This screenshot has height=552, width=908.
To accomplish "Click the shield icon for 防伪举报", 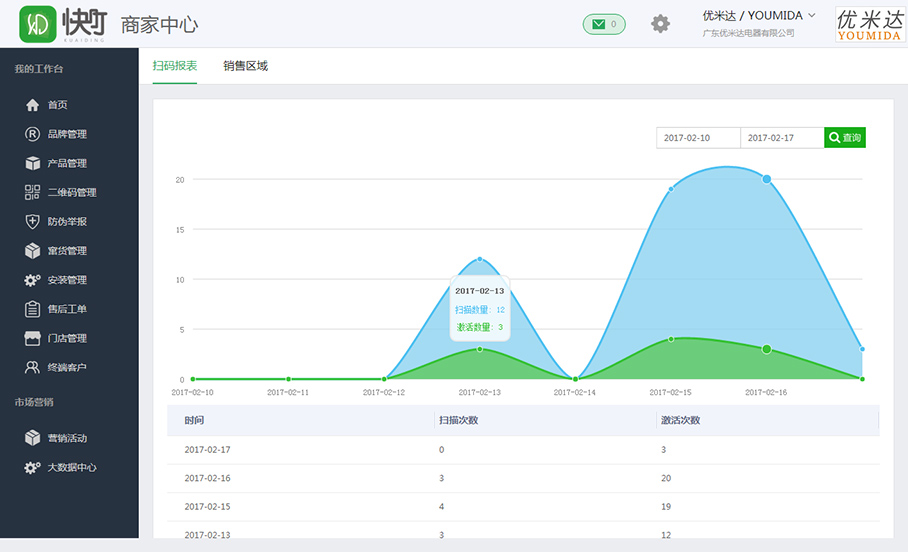I will 32,221.
